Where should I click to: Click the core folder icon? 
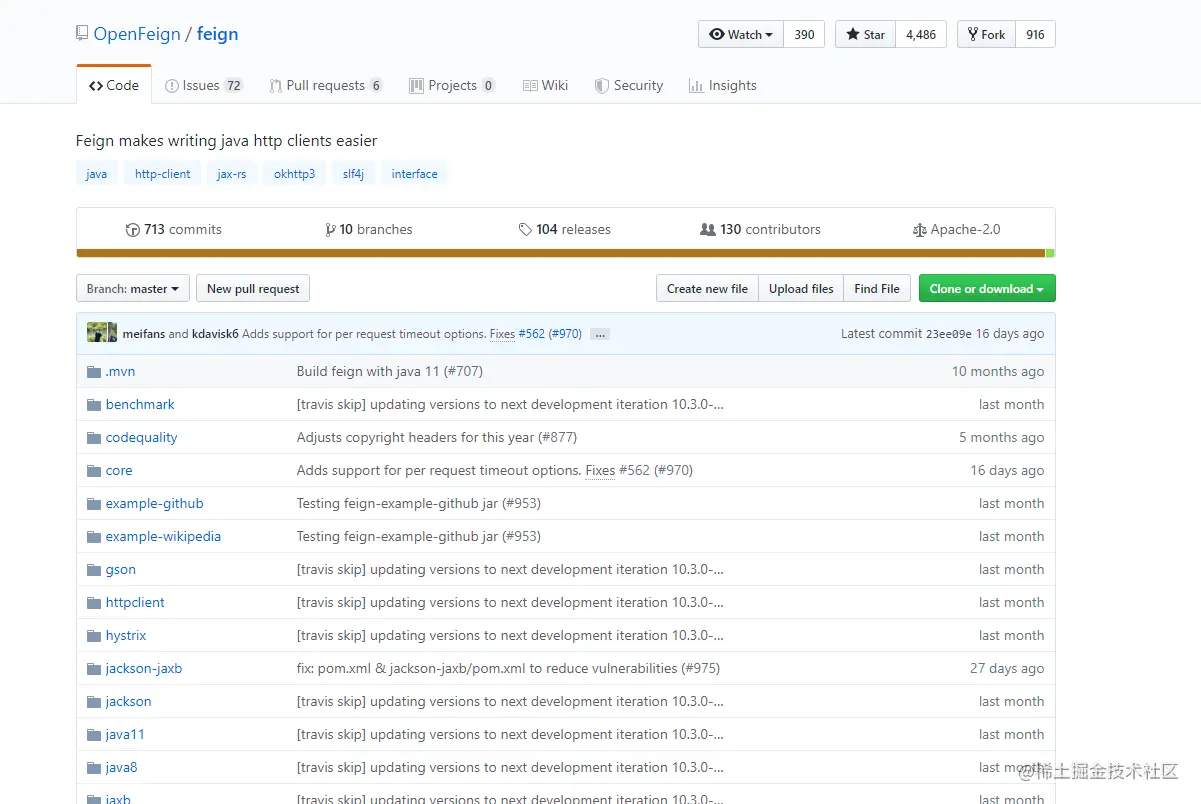pyautogui.click(x=94, y=470)
